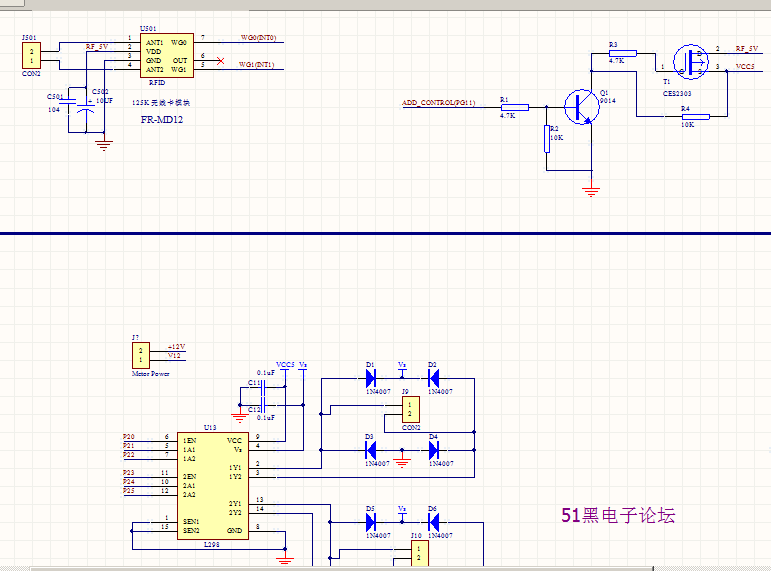Viewport: 771px width, 571px height.
Task: Select the U13 L298 driver chip body
Action: [x=213, y=486]
